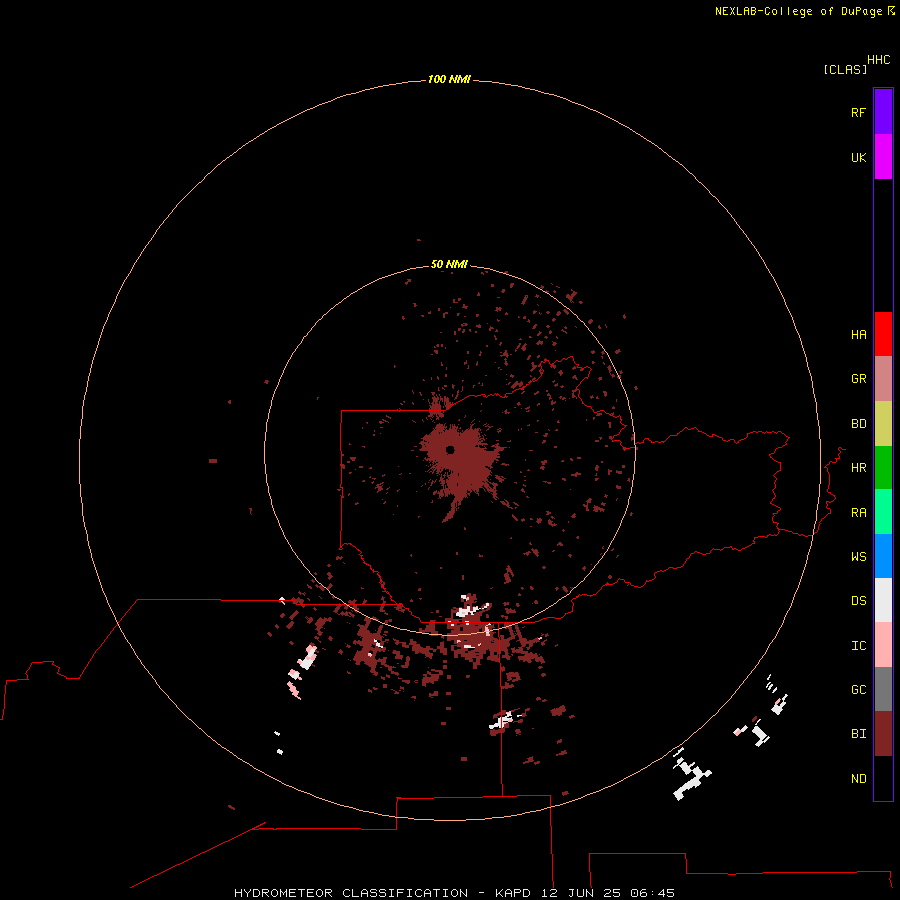The image size is (900, 900).
Task: Click the HR dark green legend swatch
Action: (883, 468)
